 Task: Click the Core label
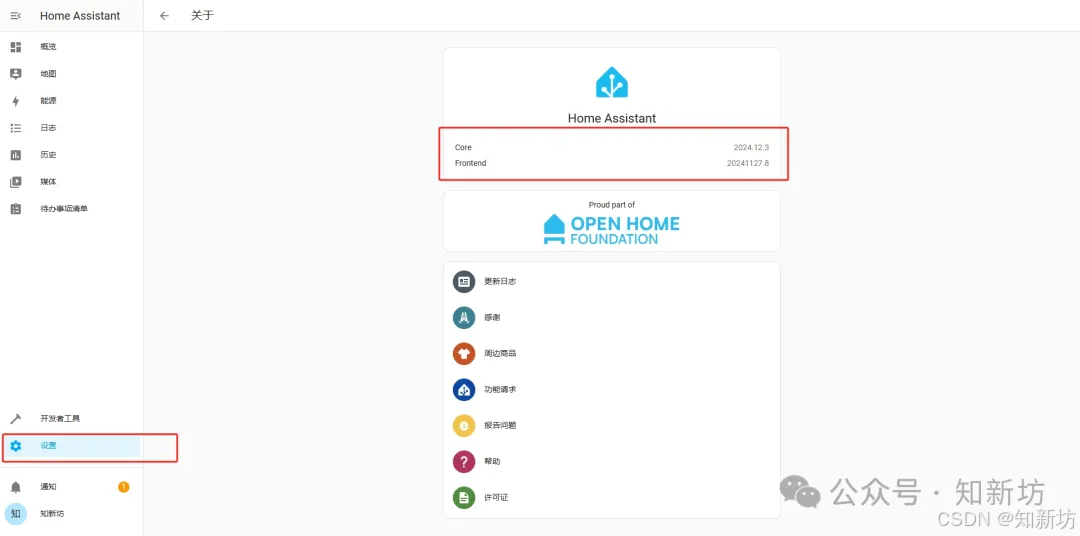tap(463, 147)
